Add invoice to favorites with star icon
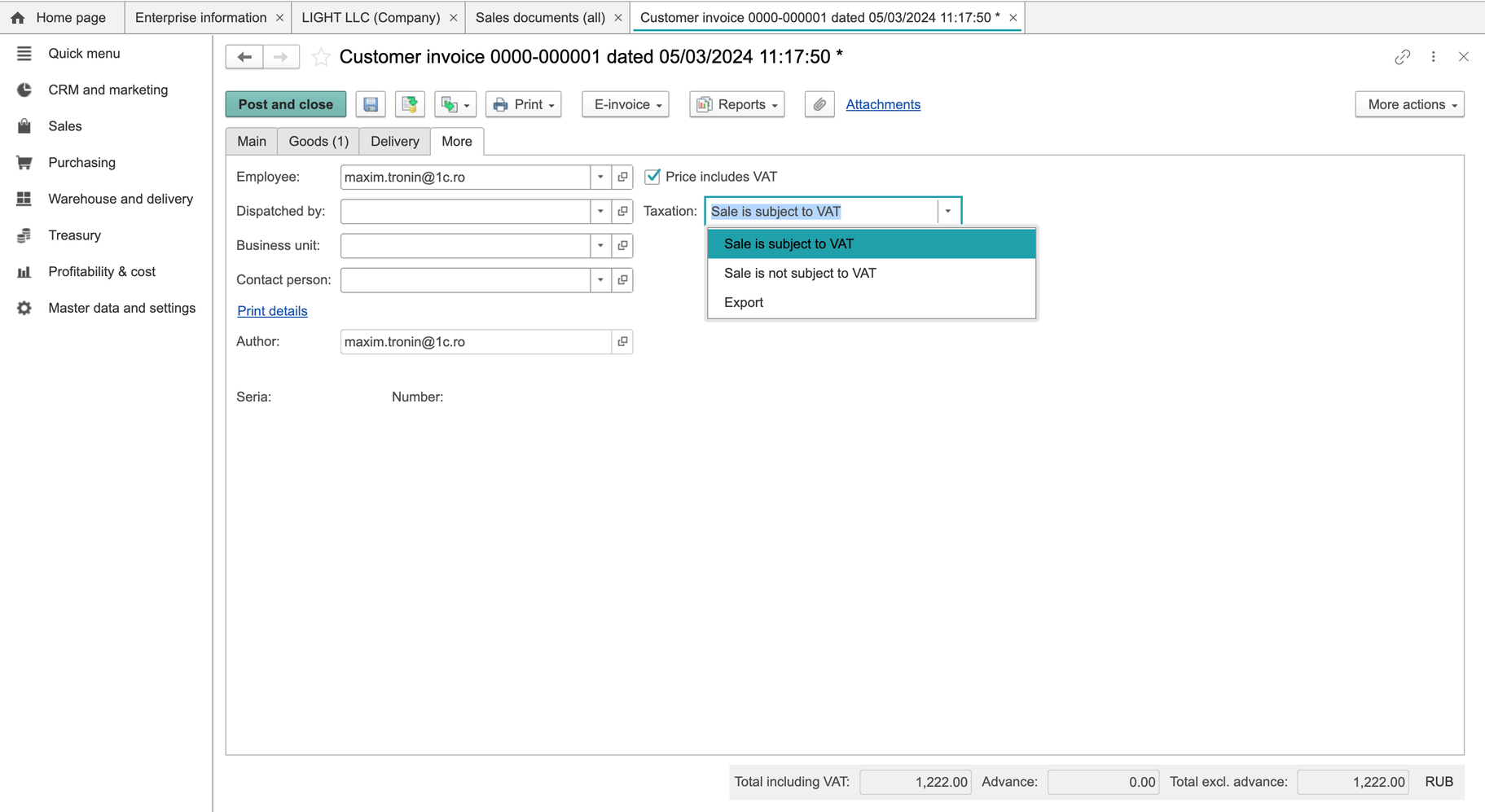1485x812 pixels. 321,57
